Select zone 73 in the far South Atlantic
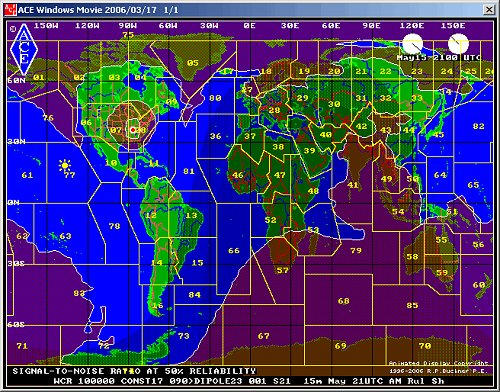The height and width of the screenshot is (392, 500). (x=183, y=336)
